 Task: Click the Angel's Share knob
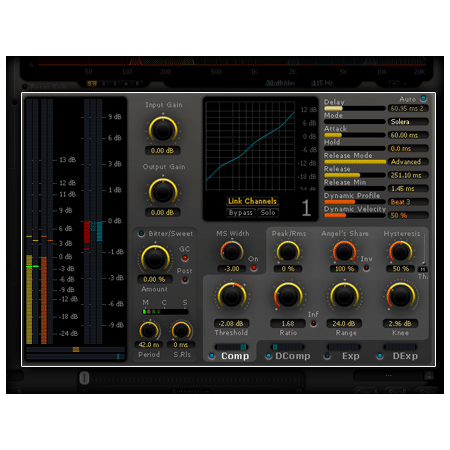(x=344, y=252)
